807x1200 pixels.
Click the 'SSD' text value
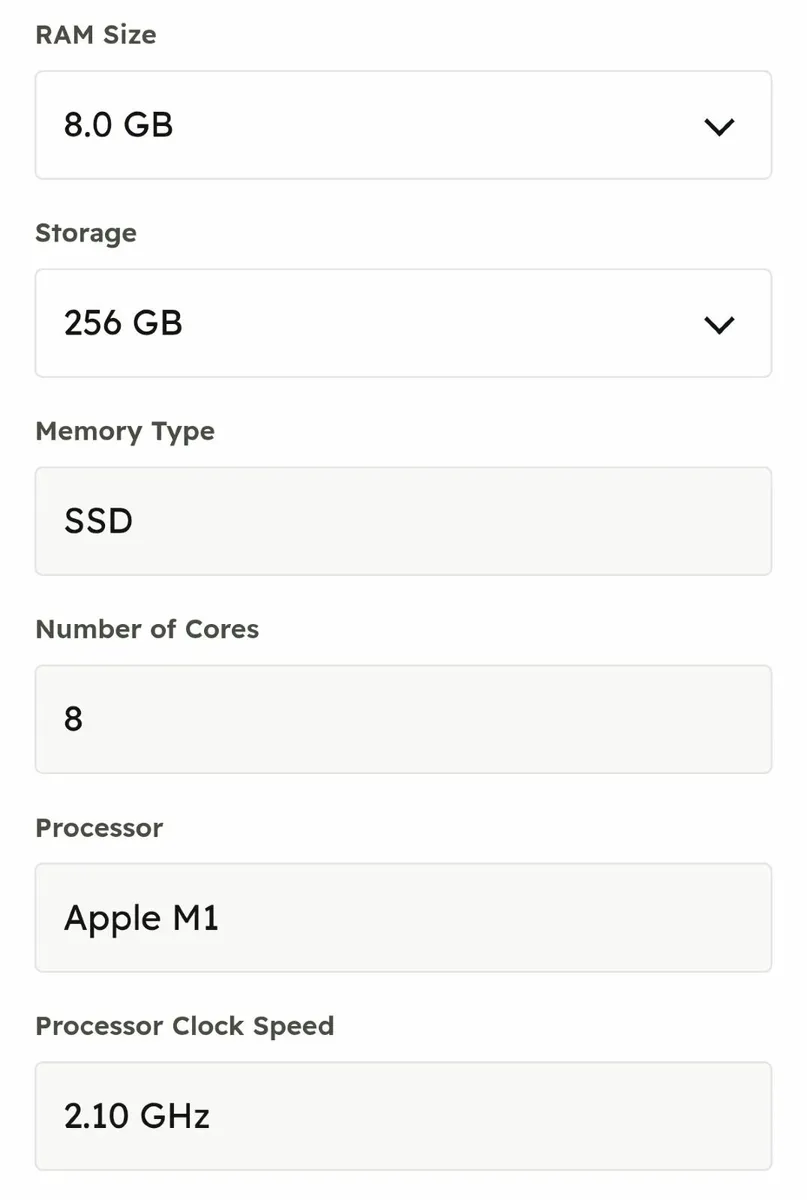98,521
